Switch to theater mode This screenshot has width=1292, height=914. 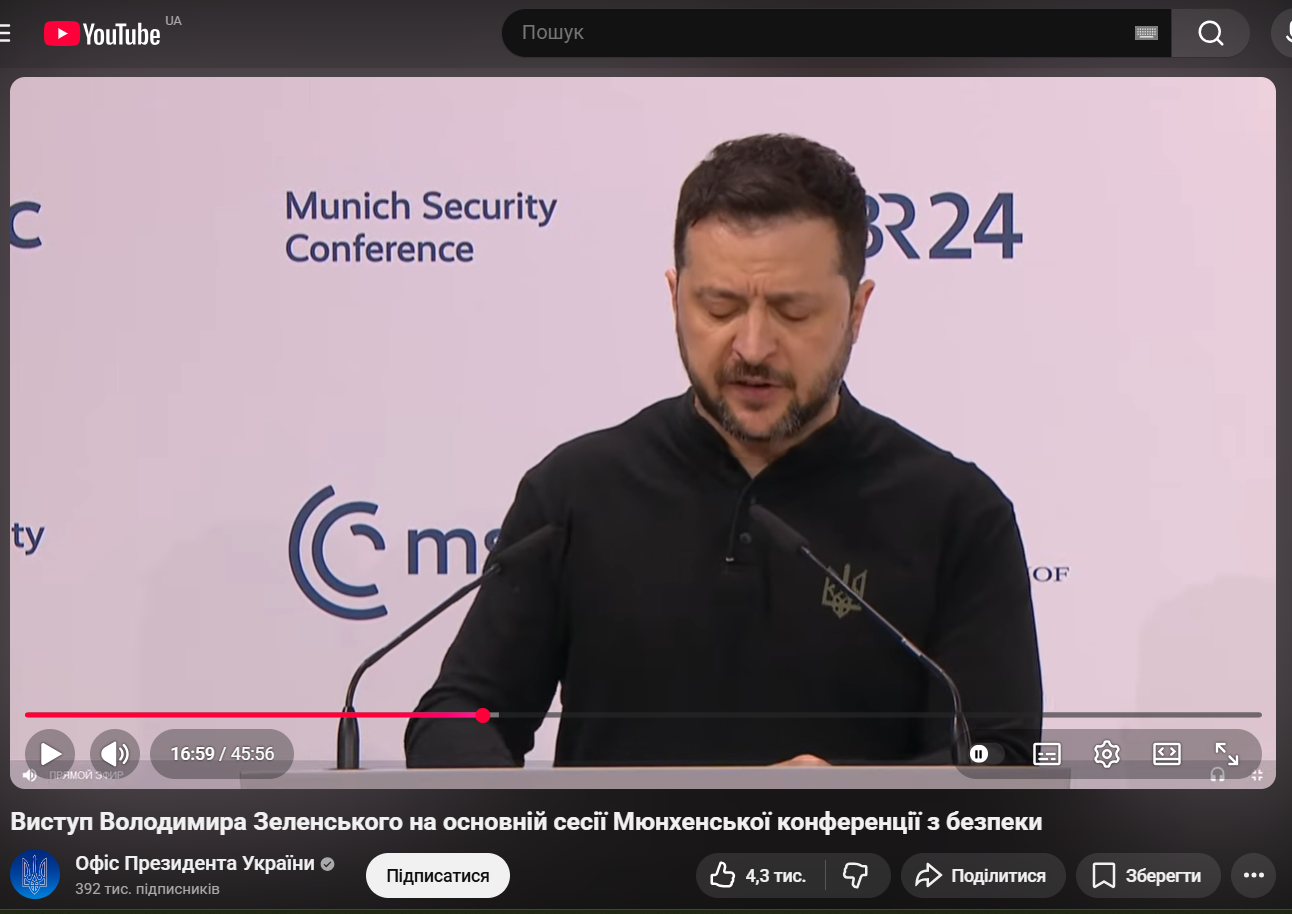[x=1167, y=754]
